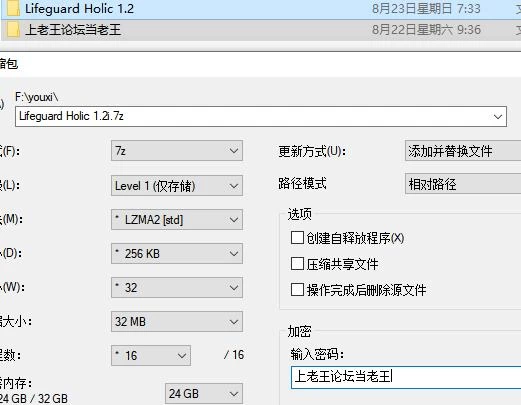The image size is (521, 405).
Task: Enable 压缩共享文件 checkbox
Action: pos(297,264)
